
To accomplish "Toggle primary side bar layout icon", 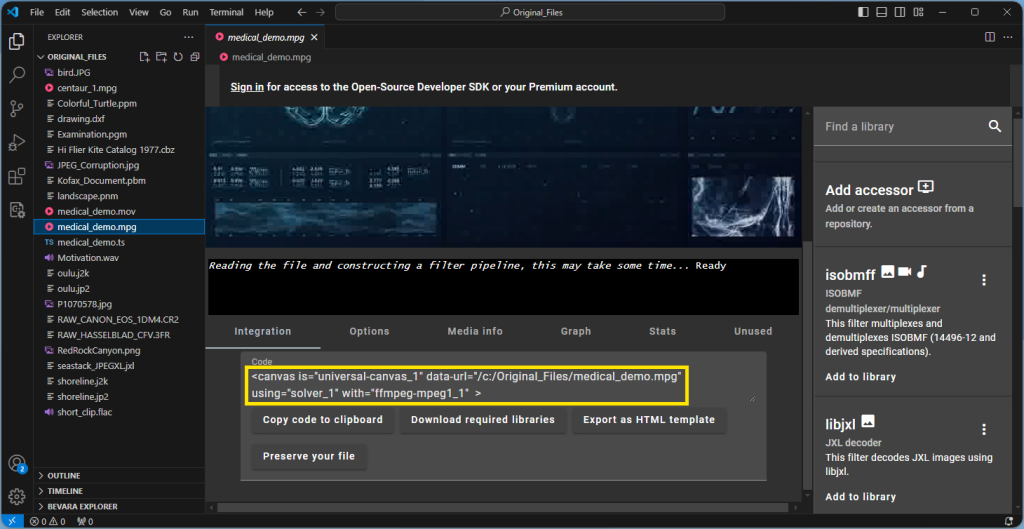I will pyautogui.click(x=863, y=12).
